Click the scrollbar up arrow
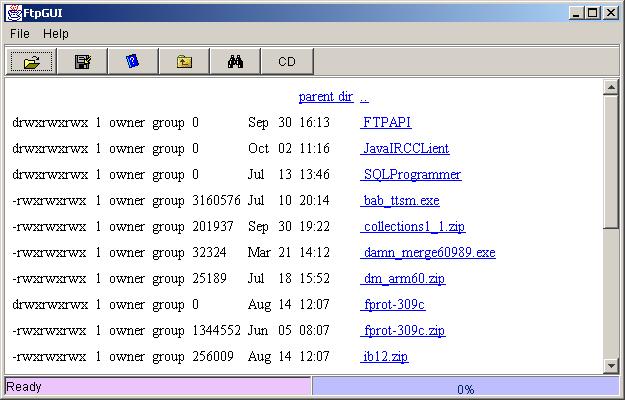This screenshot has height=400, width=625. pyautogui.click(x=612, y=88)
